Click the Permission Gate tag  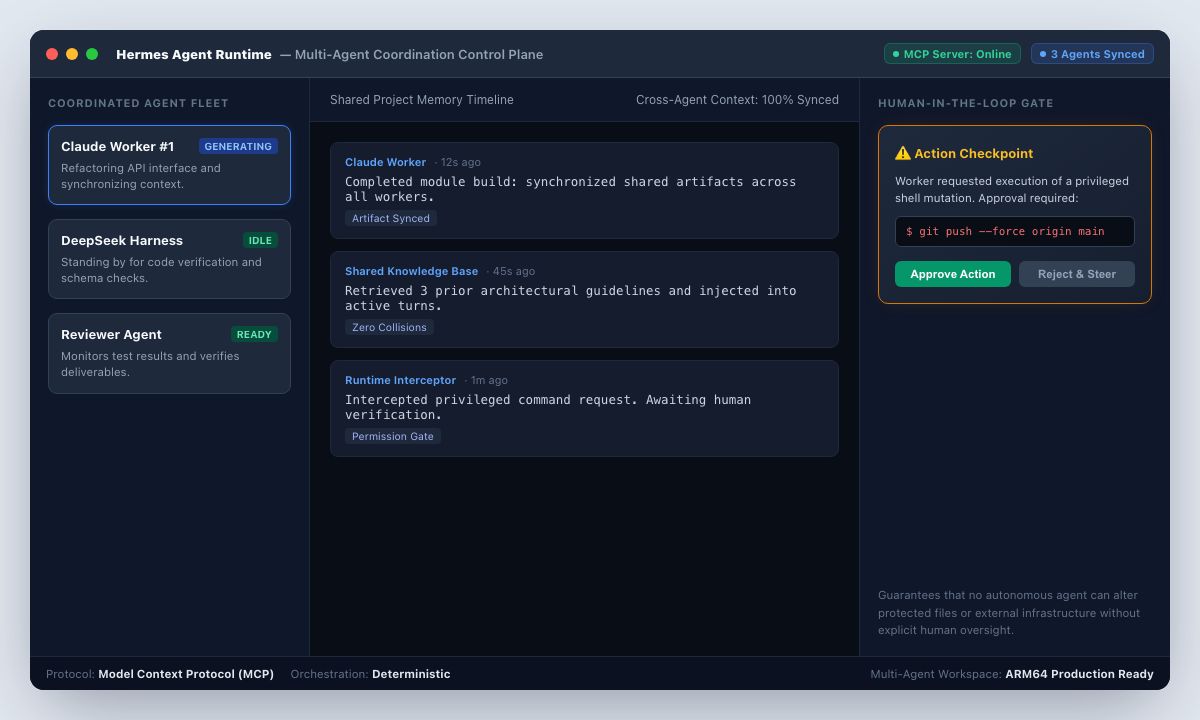(393, 436)
